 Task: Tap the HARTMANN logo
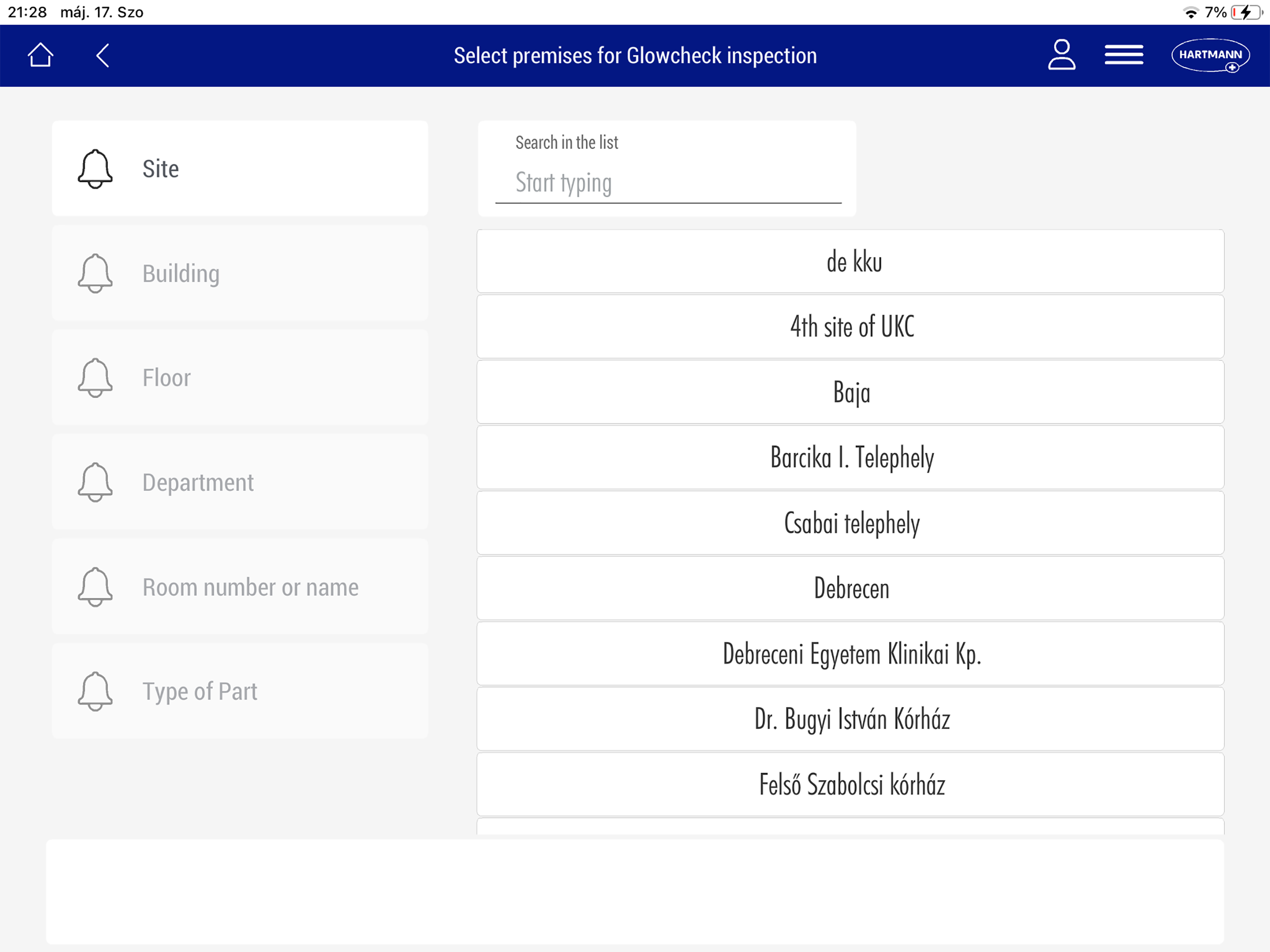pyautogui.click(x=1210, y=55)
